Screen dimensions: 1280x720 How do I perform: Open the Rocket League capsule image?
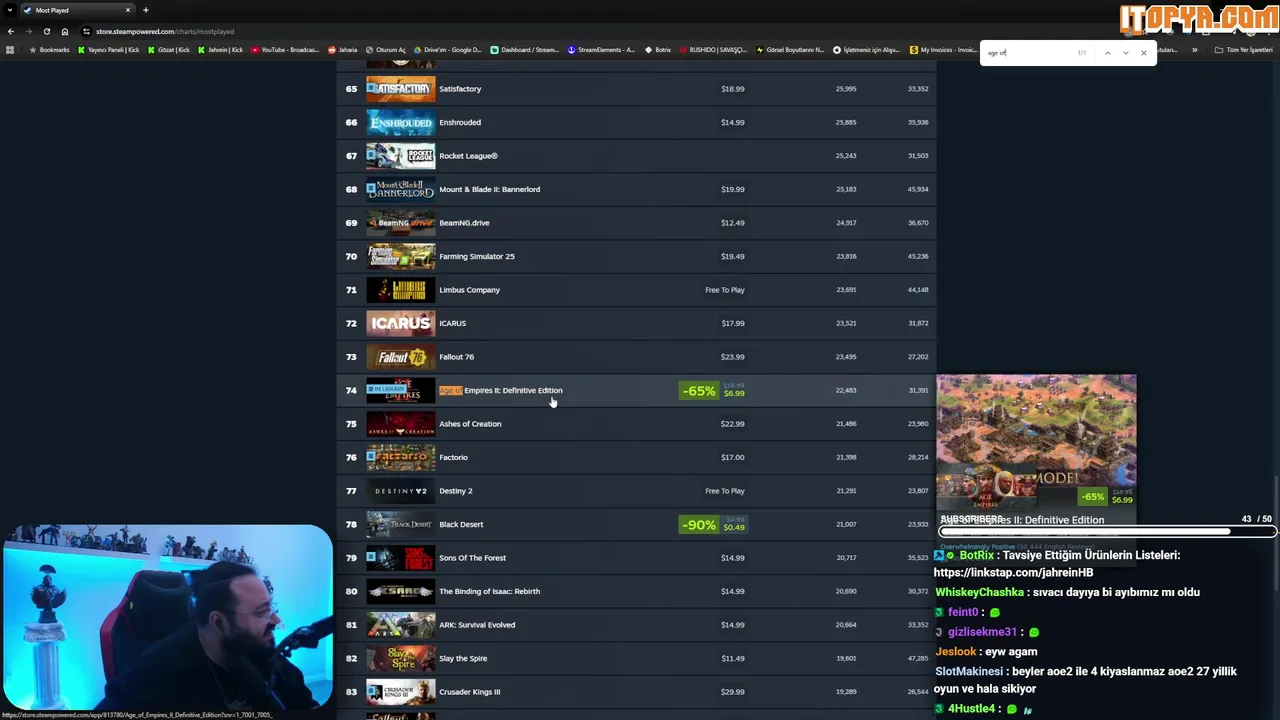[400, 156]
